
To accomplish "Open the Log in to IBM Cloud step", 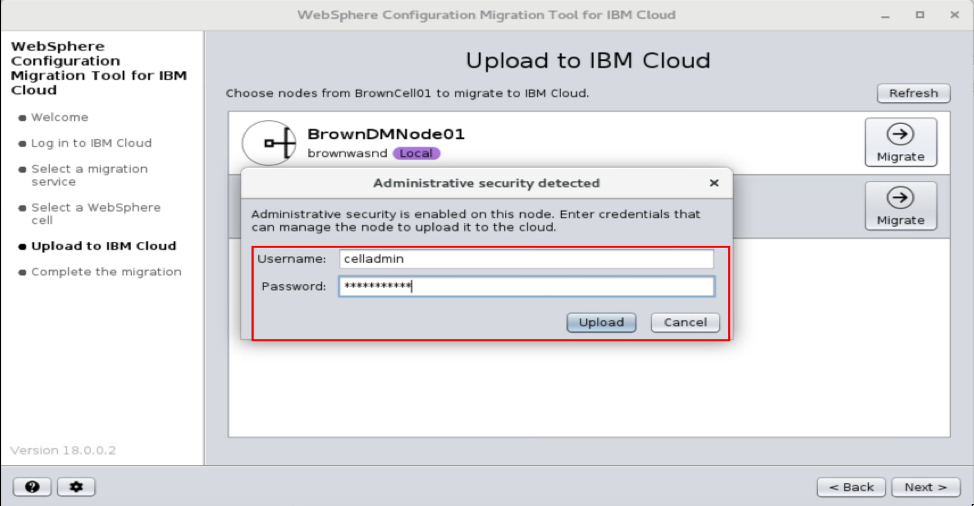I will pos(91,143).
